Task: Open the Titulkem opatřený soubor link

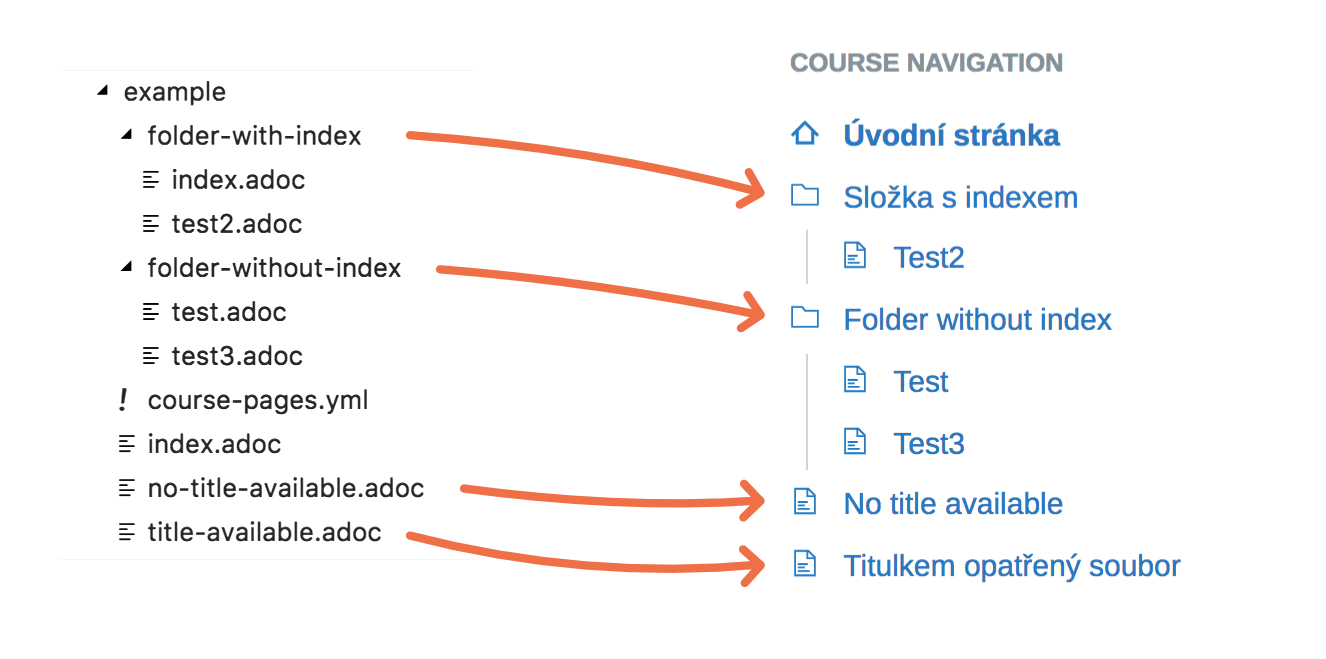Action: click(1011, 566)
